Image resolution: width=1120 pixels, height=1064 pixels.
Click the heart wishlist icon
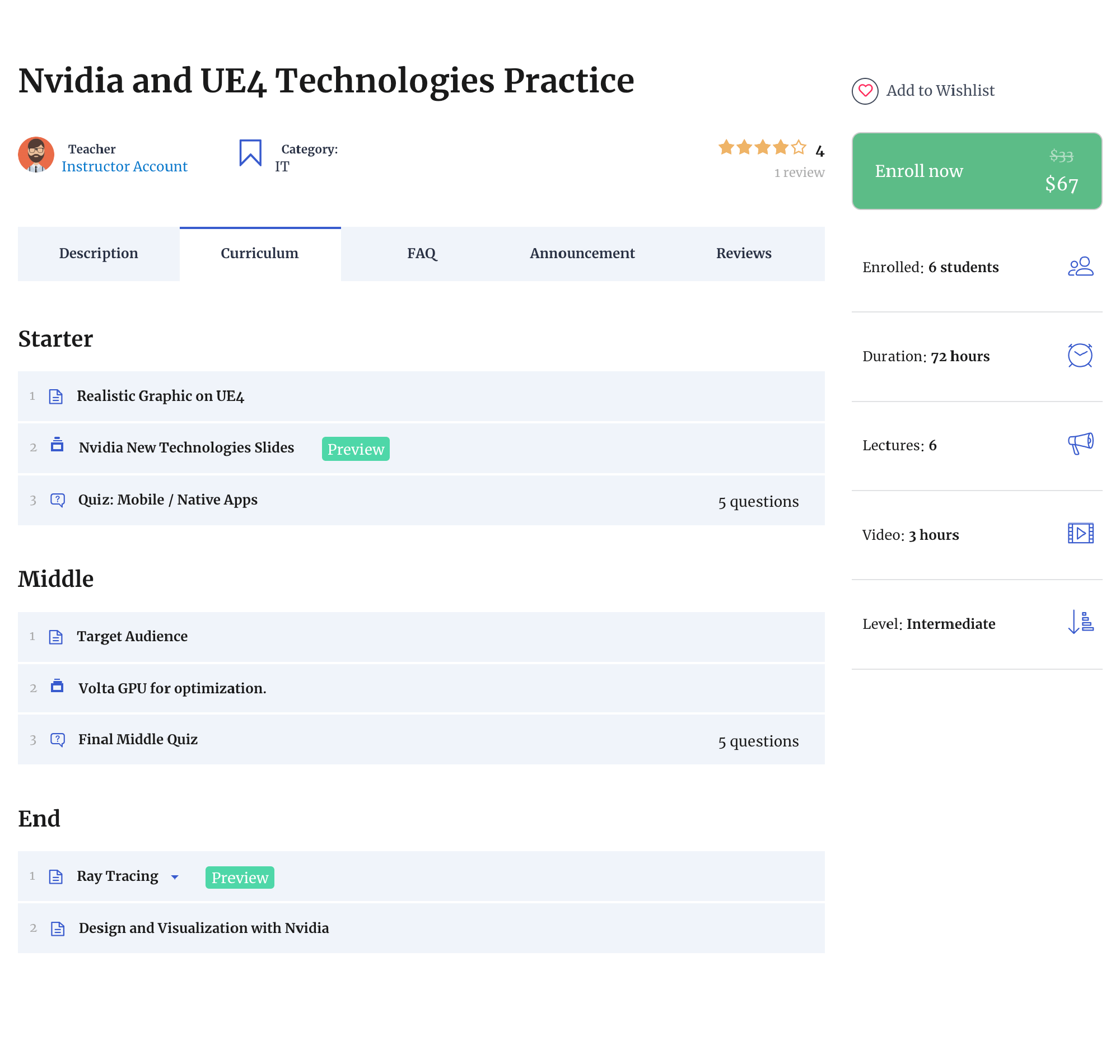pyautogui.click(x=865, y=91)
